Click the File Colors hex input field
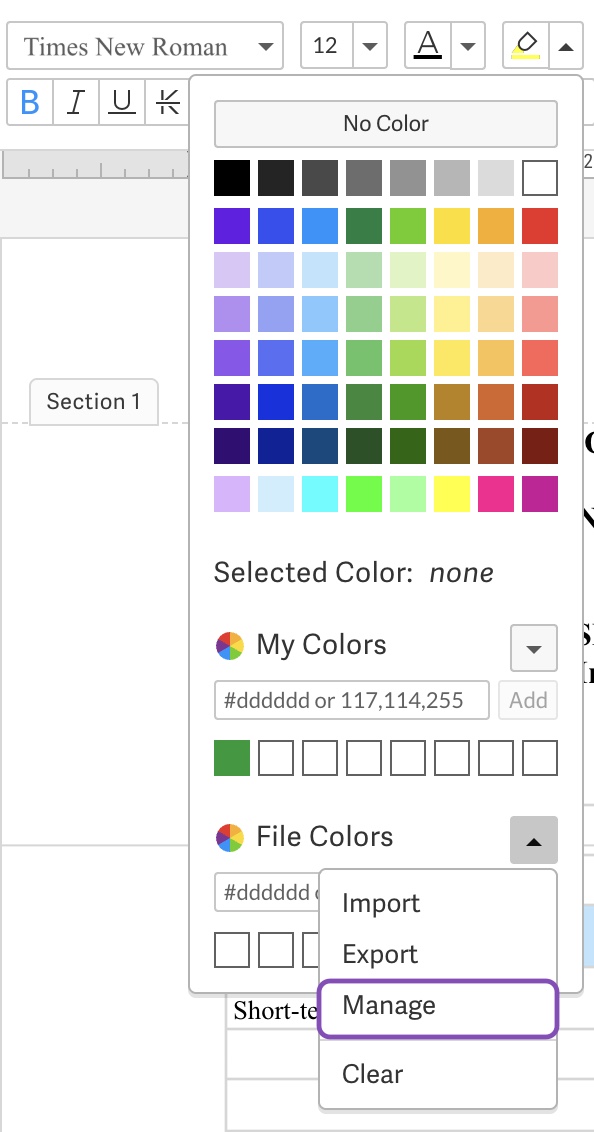594x1132 pixels. point(267,892)
